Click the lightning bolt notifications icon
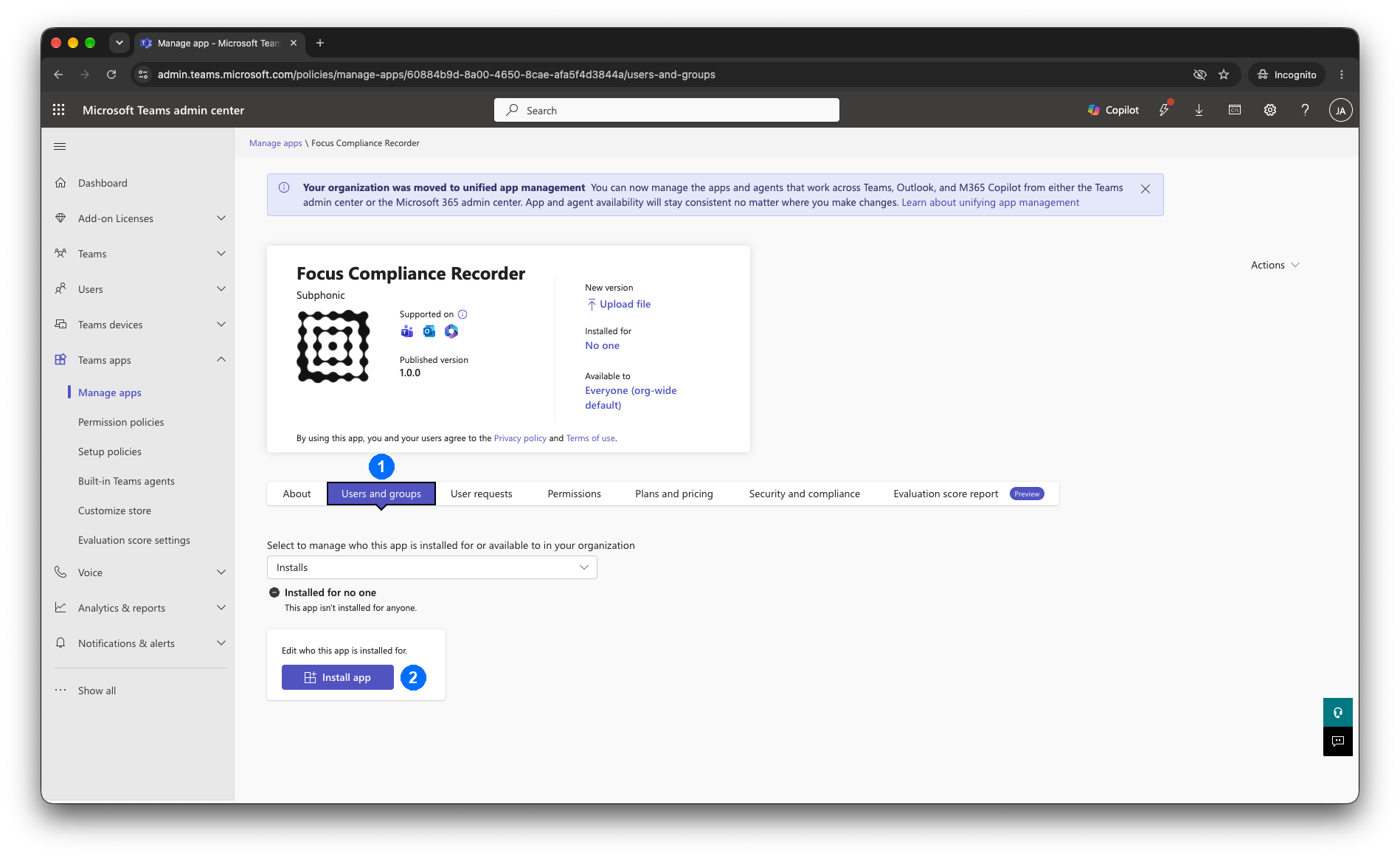Image resolution: width=1400 pixels, height=858 pixels. (x=1164, y=110)
